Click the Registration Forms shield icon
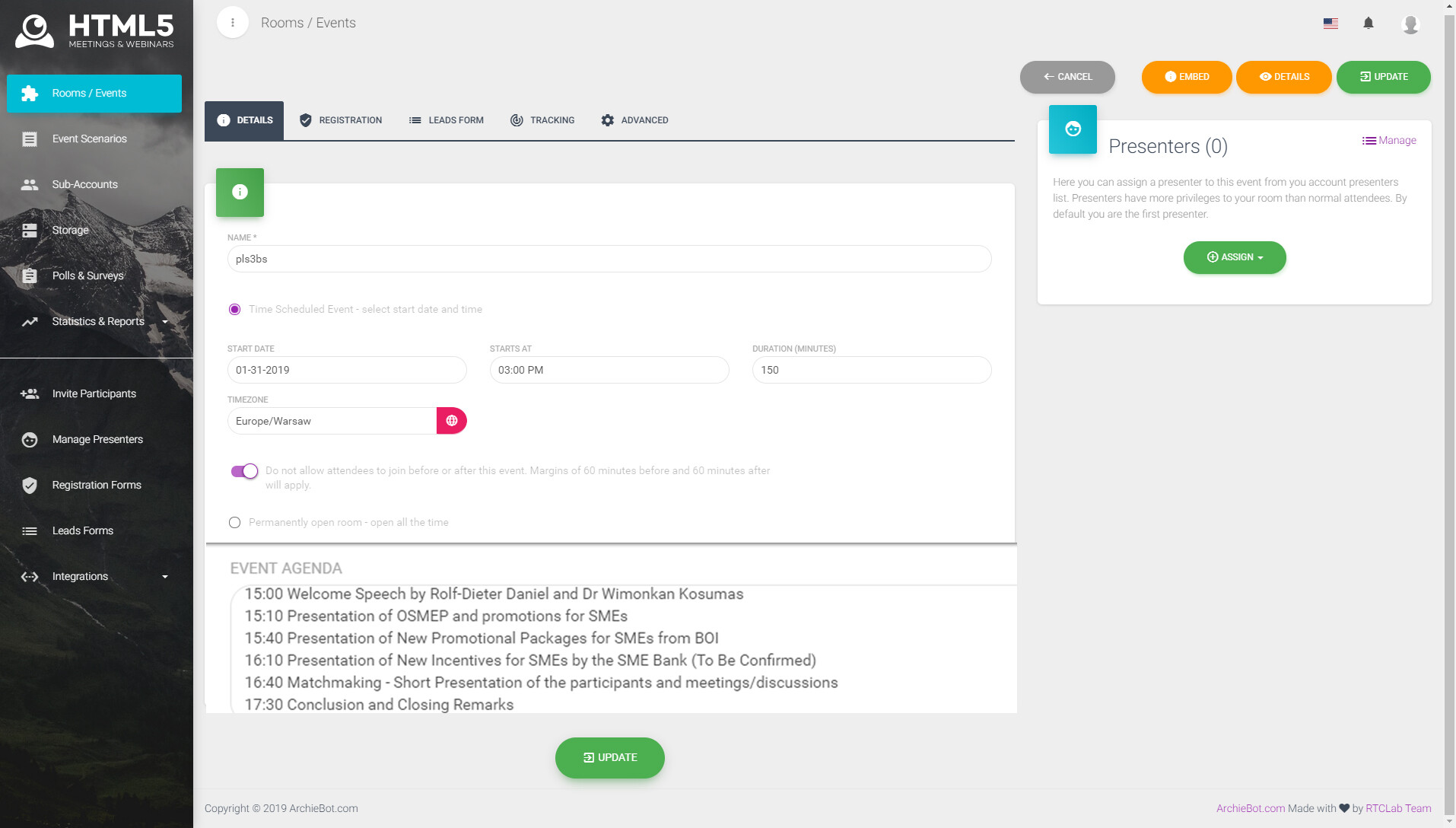Image resolution: width=1456 pixels, height=828 pixels. pyautogui.click(x=30, y=486)
